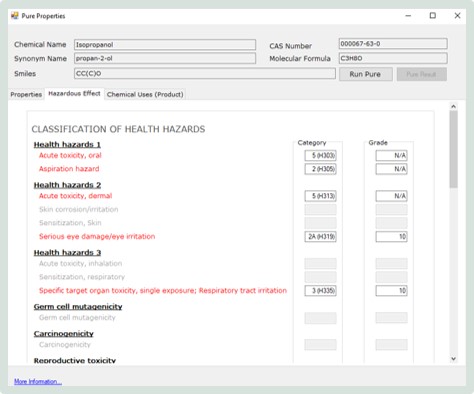Click the Specific target organ toxicity label
The width and height of the screenshot is (474, 394).
coord(163,291)
